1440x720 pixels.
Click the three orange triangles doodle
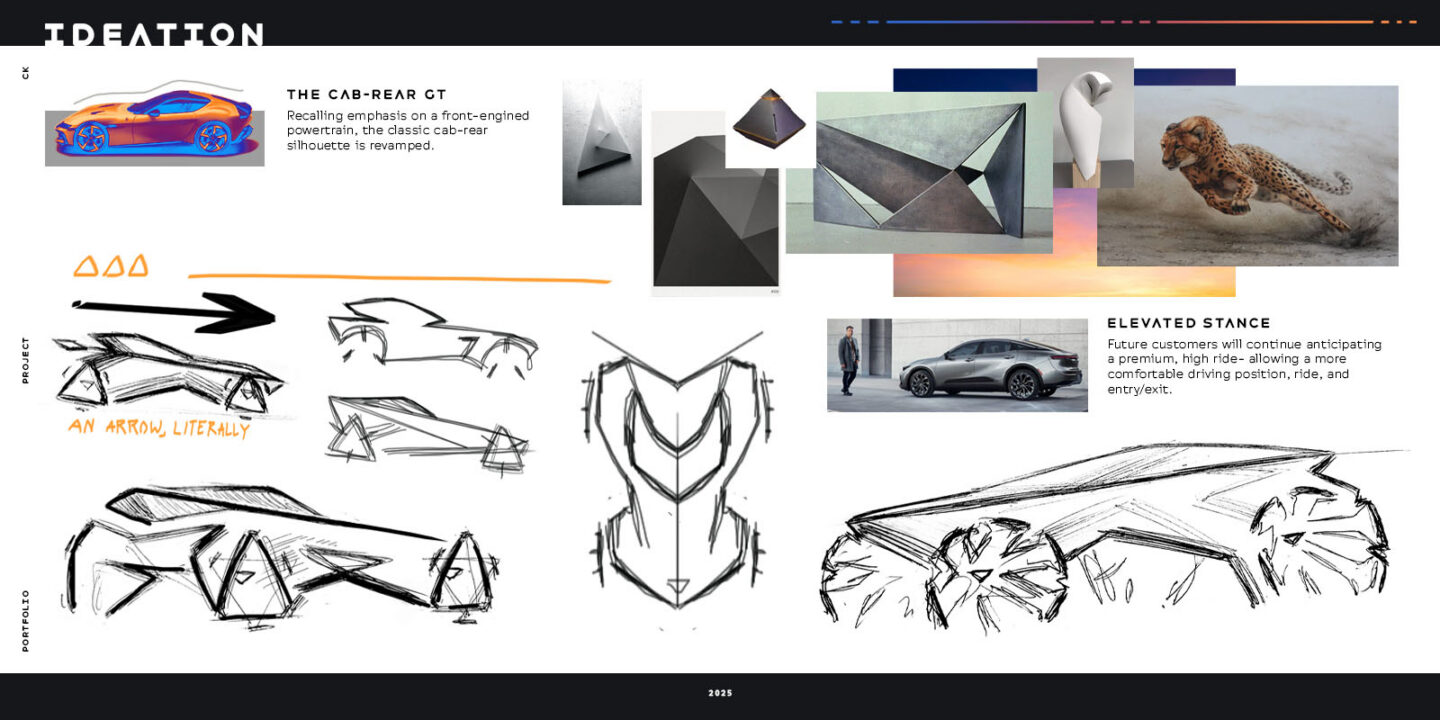coord(111,266)
